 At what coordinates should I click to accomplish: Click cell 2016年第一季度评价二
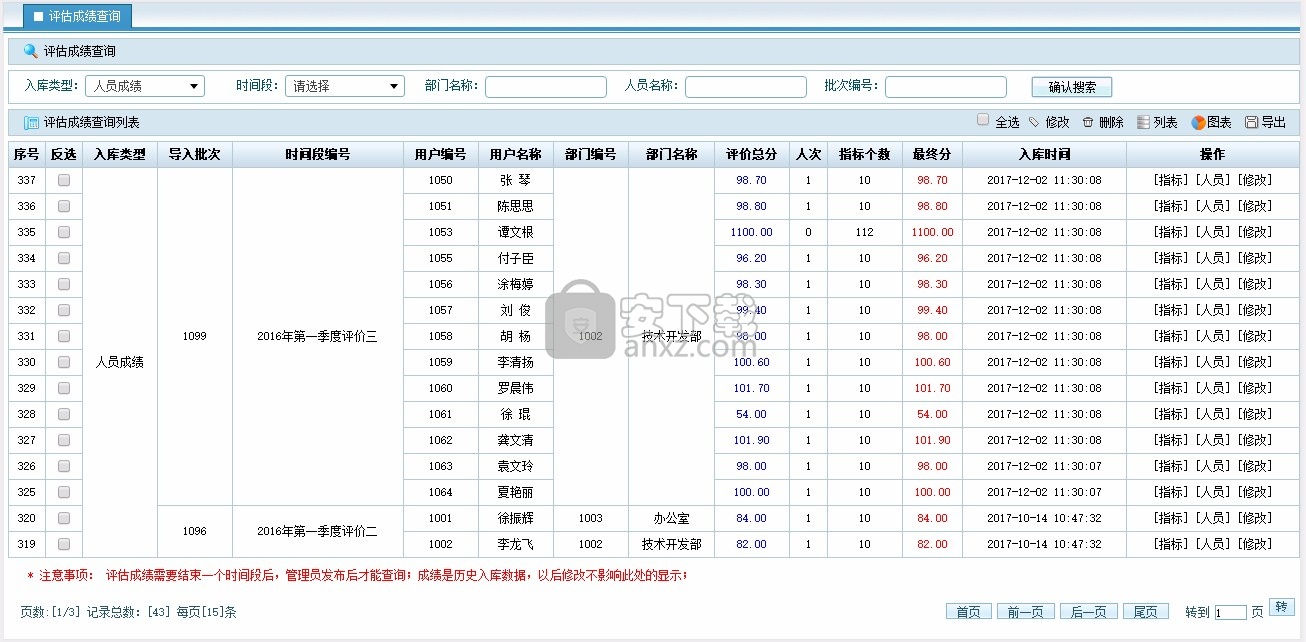(318, 531)
